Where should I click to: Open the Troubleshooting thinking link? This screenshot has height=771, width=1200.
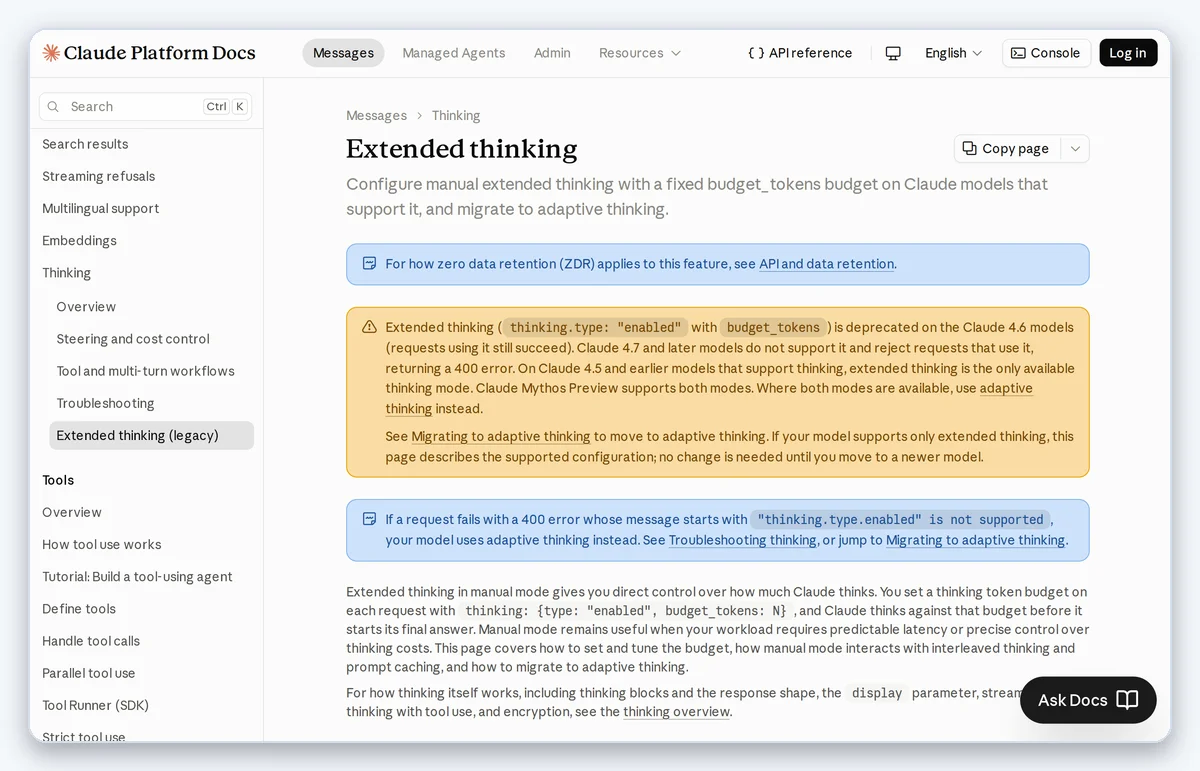(x=743, y=540)
